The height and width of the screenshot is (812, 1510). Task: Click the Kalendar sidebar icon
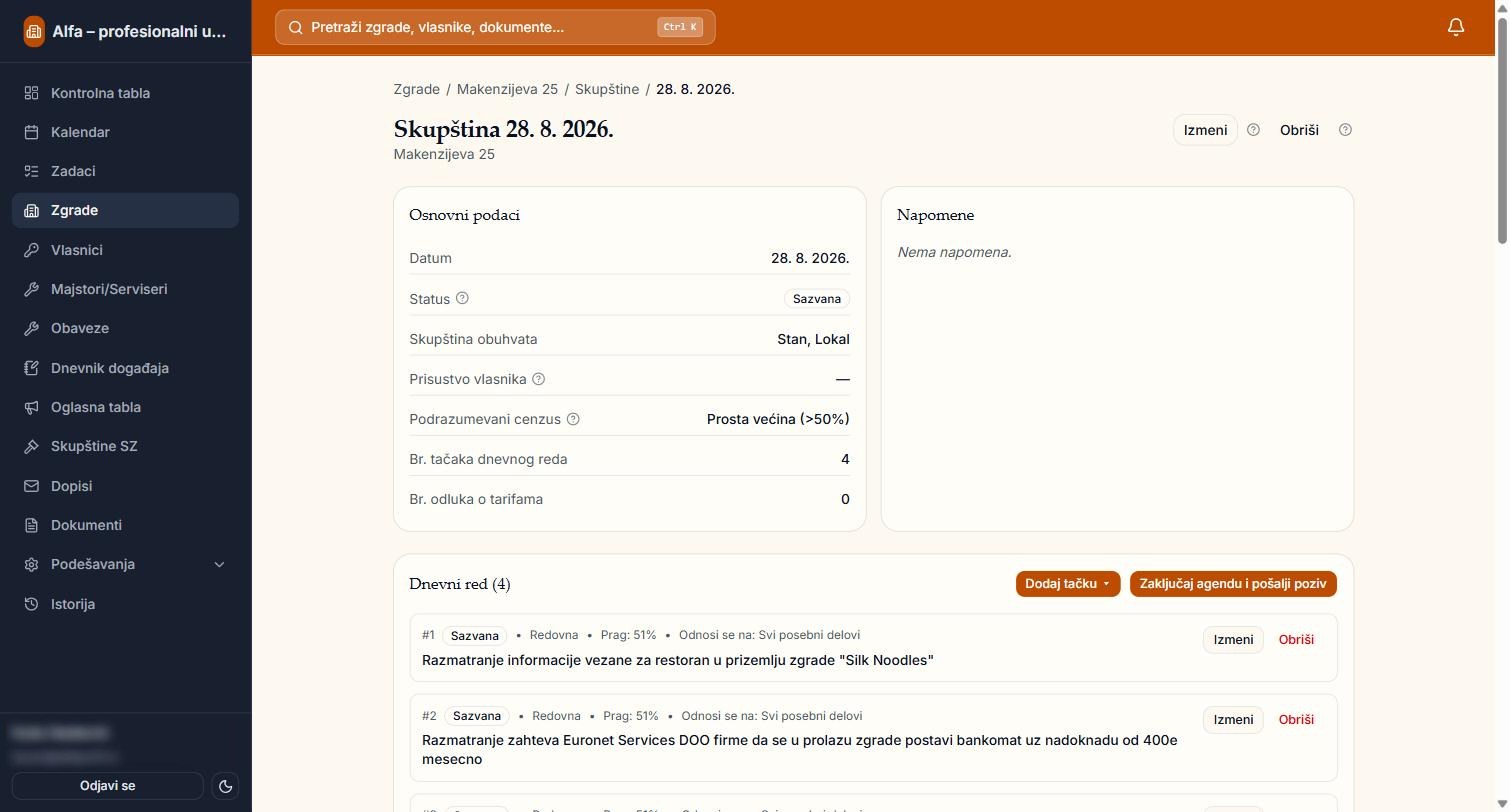31,132
